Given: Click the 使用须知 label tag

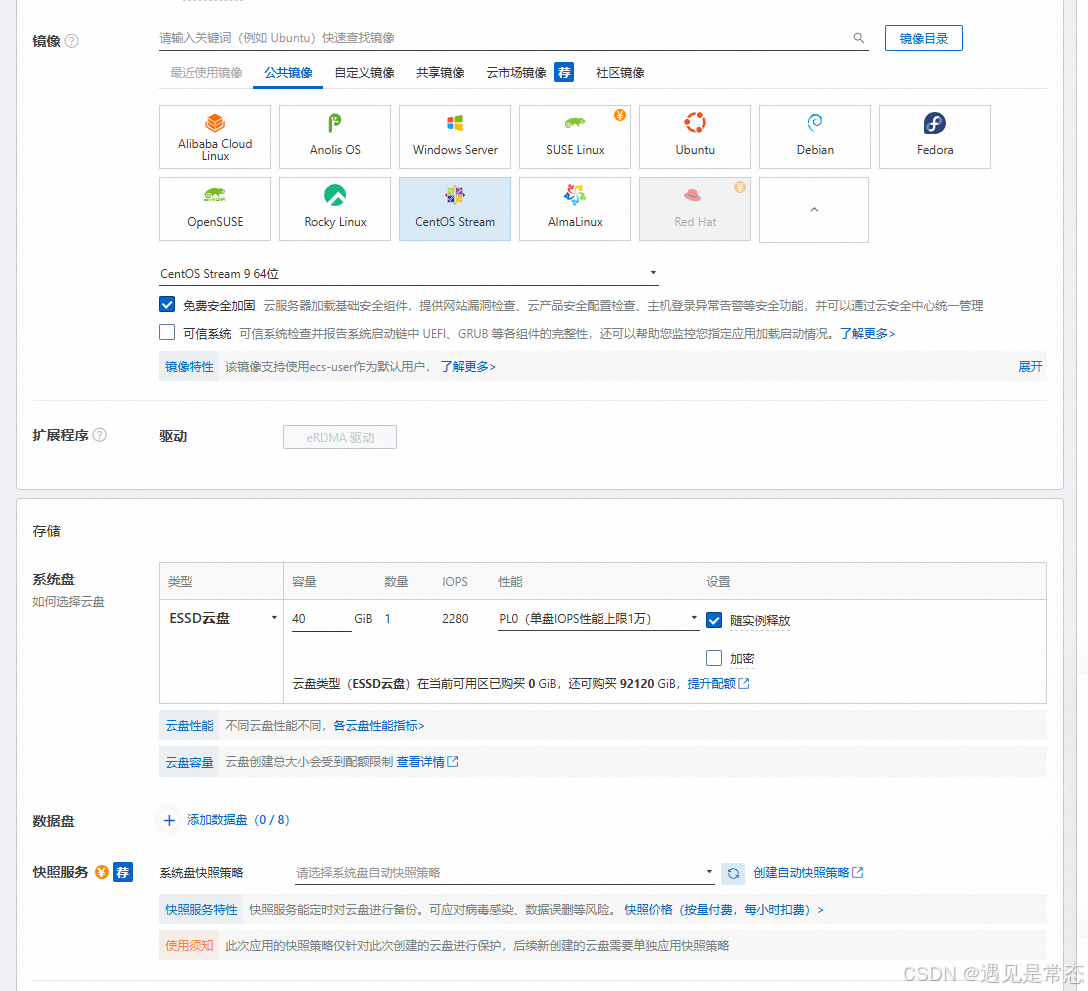Looking at the screenshot, I should (189, 945).
